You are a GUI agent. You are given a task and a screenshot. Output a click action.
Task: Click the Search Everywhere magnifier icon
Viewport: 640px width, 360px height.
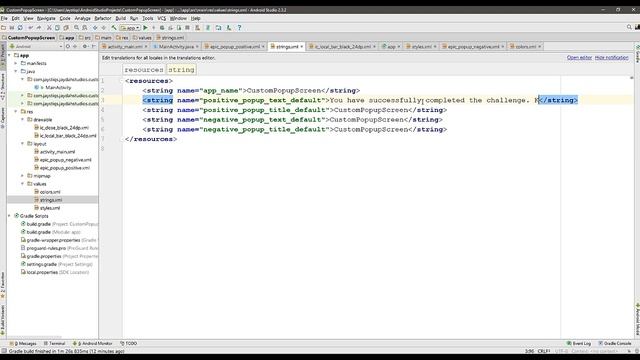[629, 27]
